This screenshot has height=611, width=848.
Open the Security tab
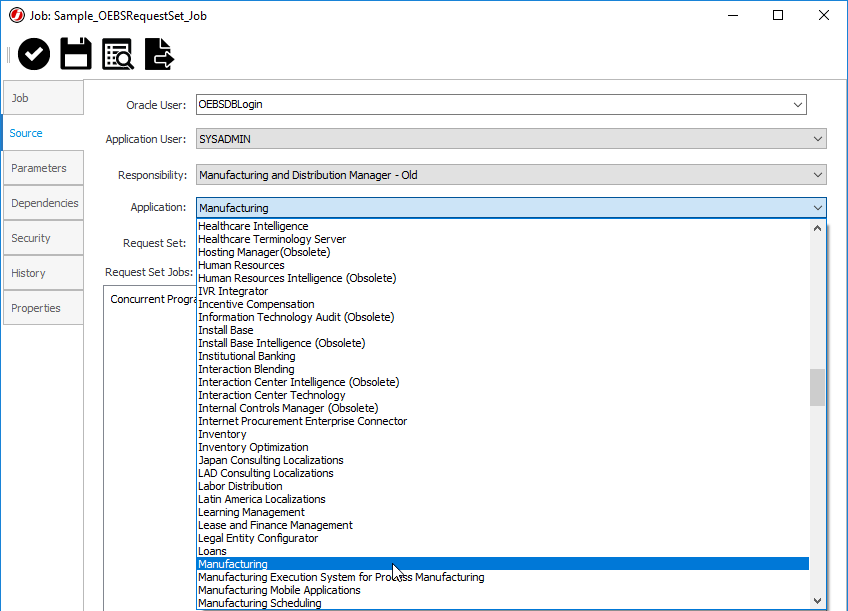pyautogui.click(x=43, y=238)
